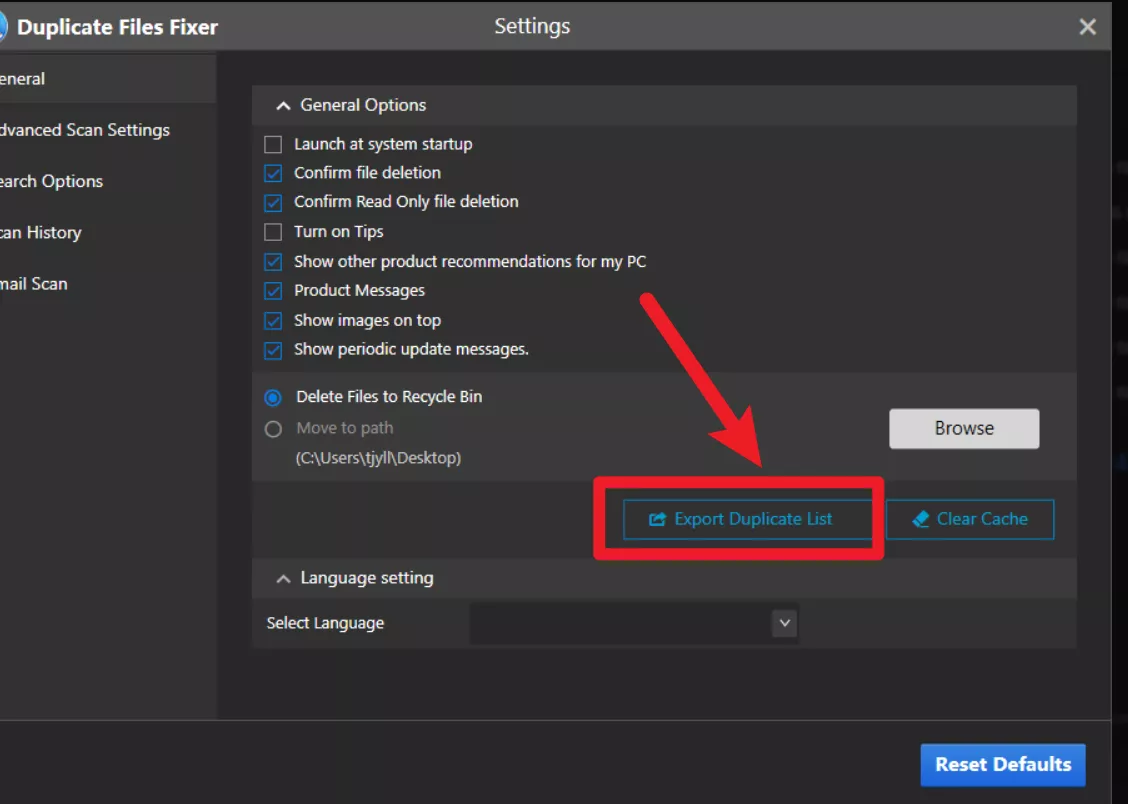Open the Scan History tab
This screenshot has height=804, width=1128.
click(108, 232)
